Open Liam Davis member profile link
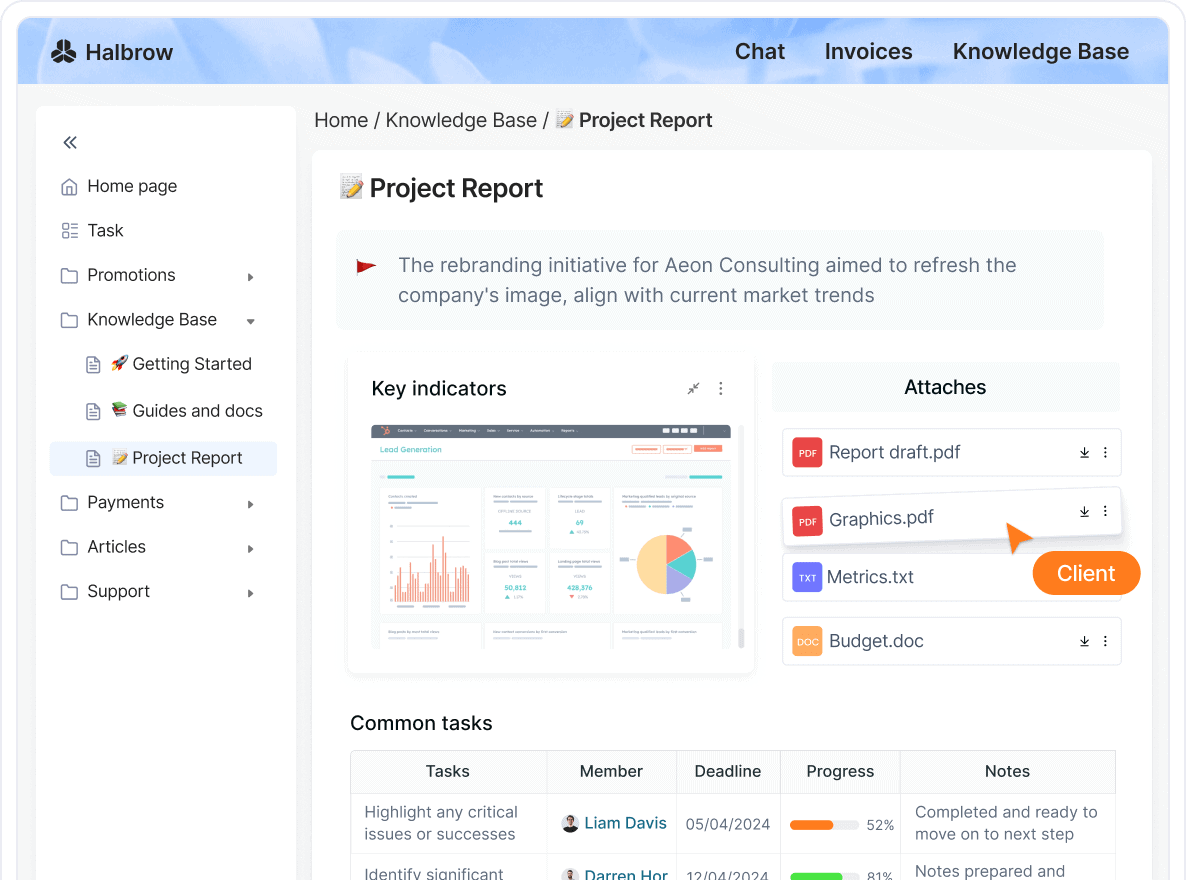This screenshot has width=1186, height=880. coord(624,823)
